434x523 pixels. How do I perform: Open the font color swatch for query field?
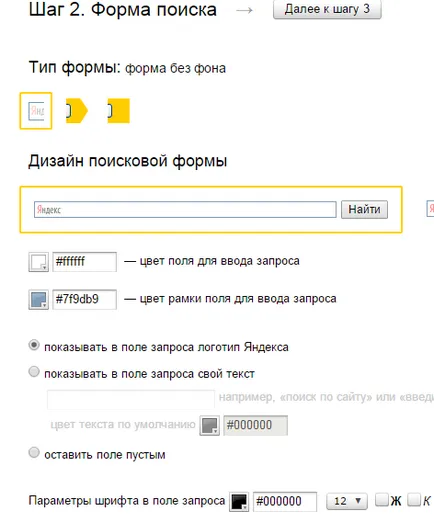(x=239, y=502)
